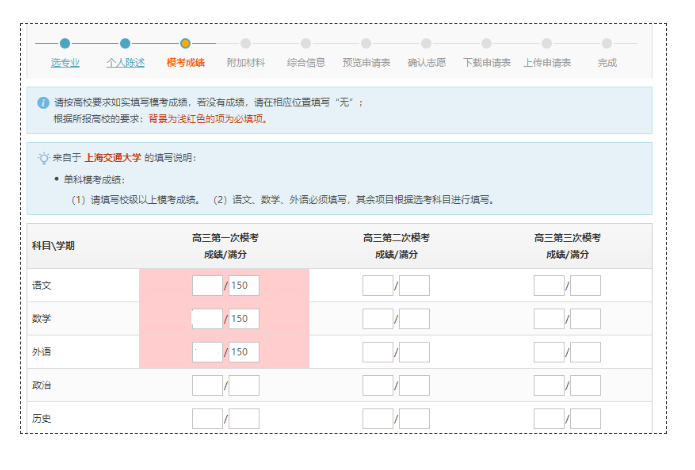
Task: Click the gray 完成 step circle
Action: 607,43
